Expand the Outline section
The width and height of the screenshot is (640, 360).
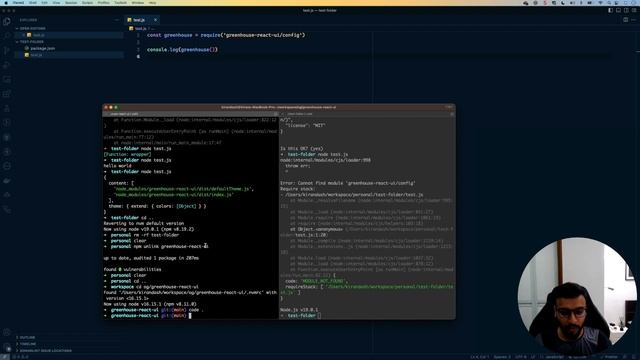coord(27,338)
